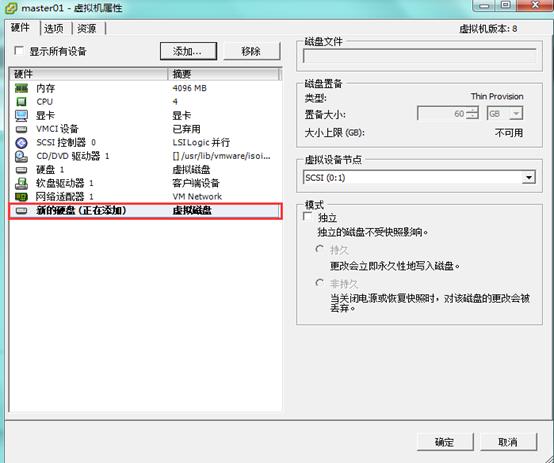The height and width of the screenshot is (463, 554).
Task: Select the VMCI 设备 row label
Action: [57, 129]
